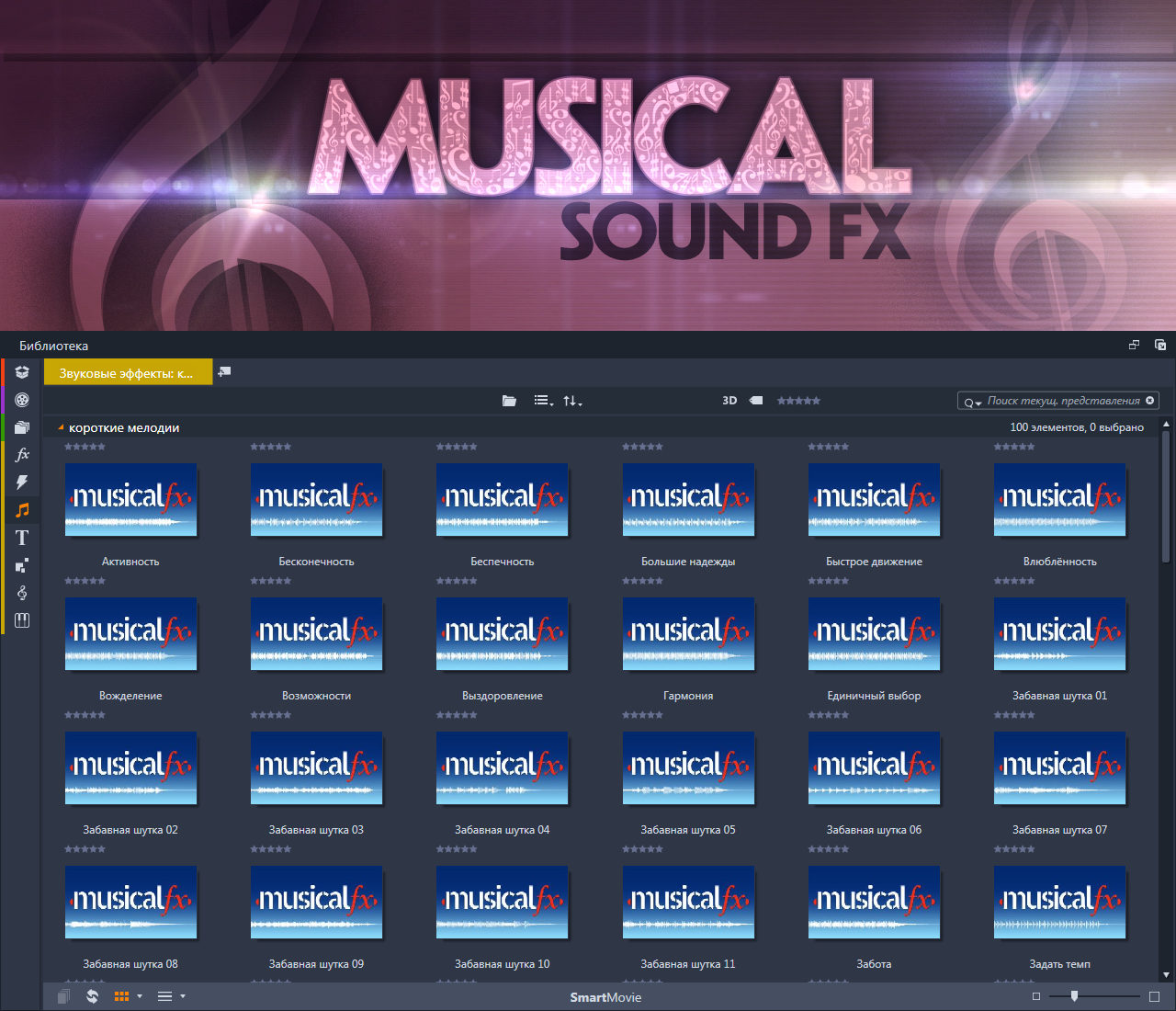Switch to list lines view in bottom bar
Screen dimensions: 1176x1011
165,996
